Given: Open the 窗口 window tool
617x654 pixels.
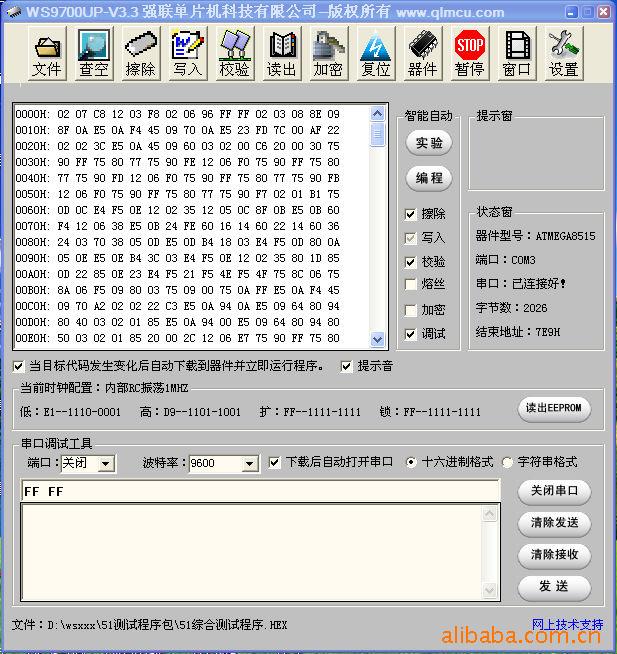Looking at the screenshot, I should click(517, 54).
